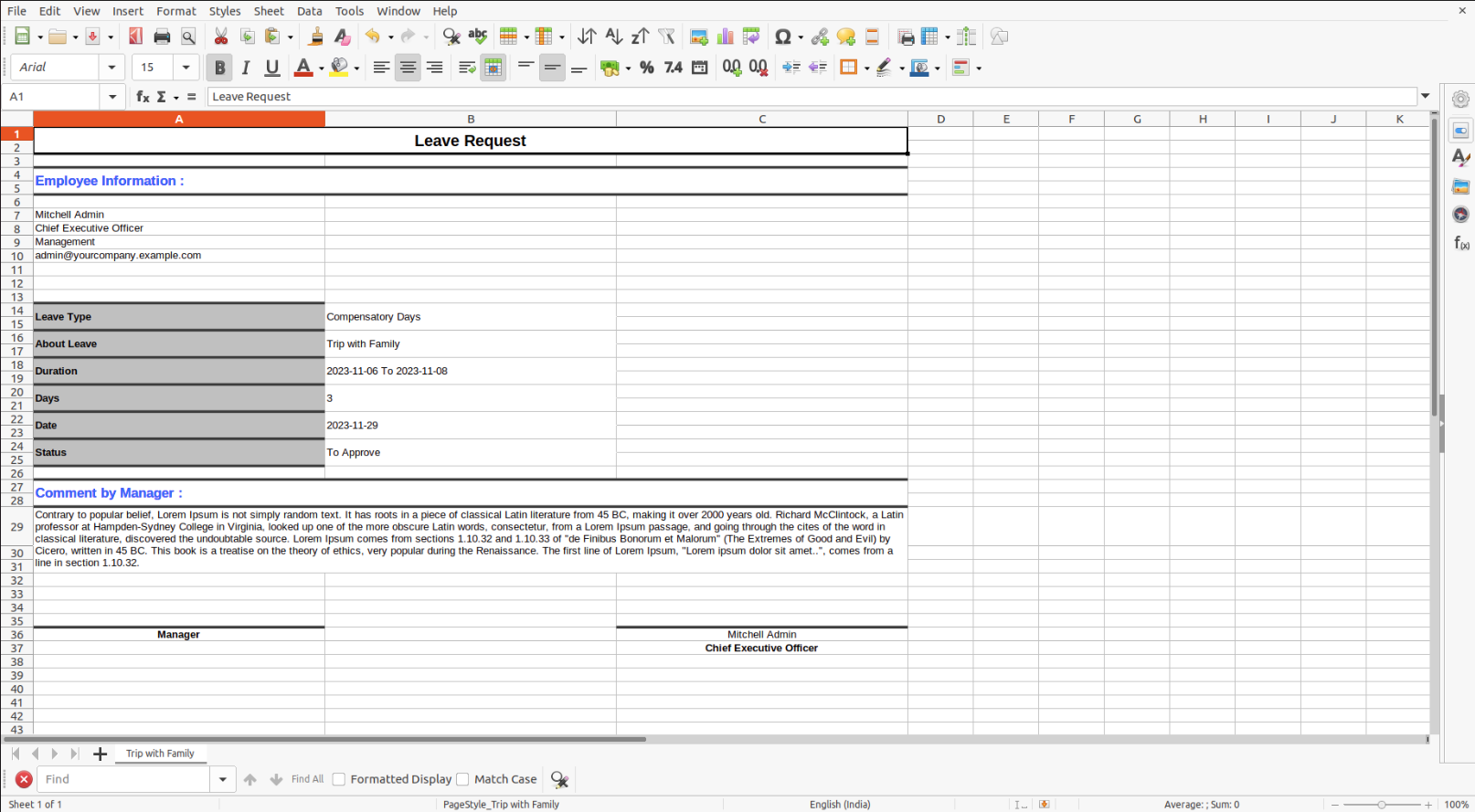This screenshot has width=1475, height=812.
Task: Open Find history dropdown
Action: pos(222,779)
